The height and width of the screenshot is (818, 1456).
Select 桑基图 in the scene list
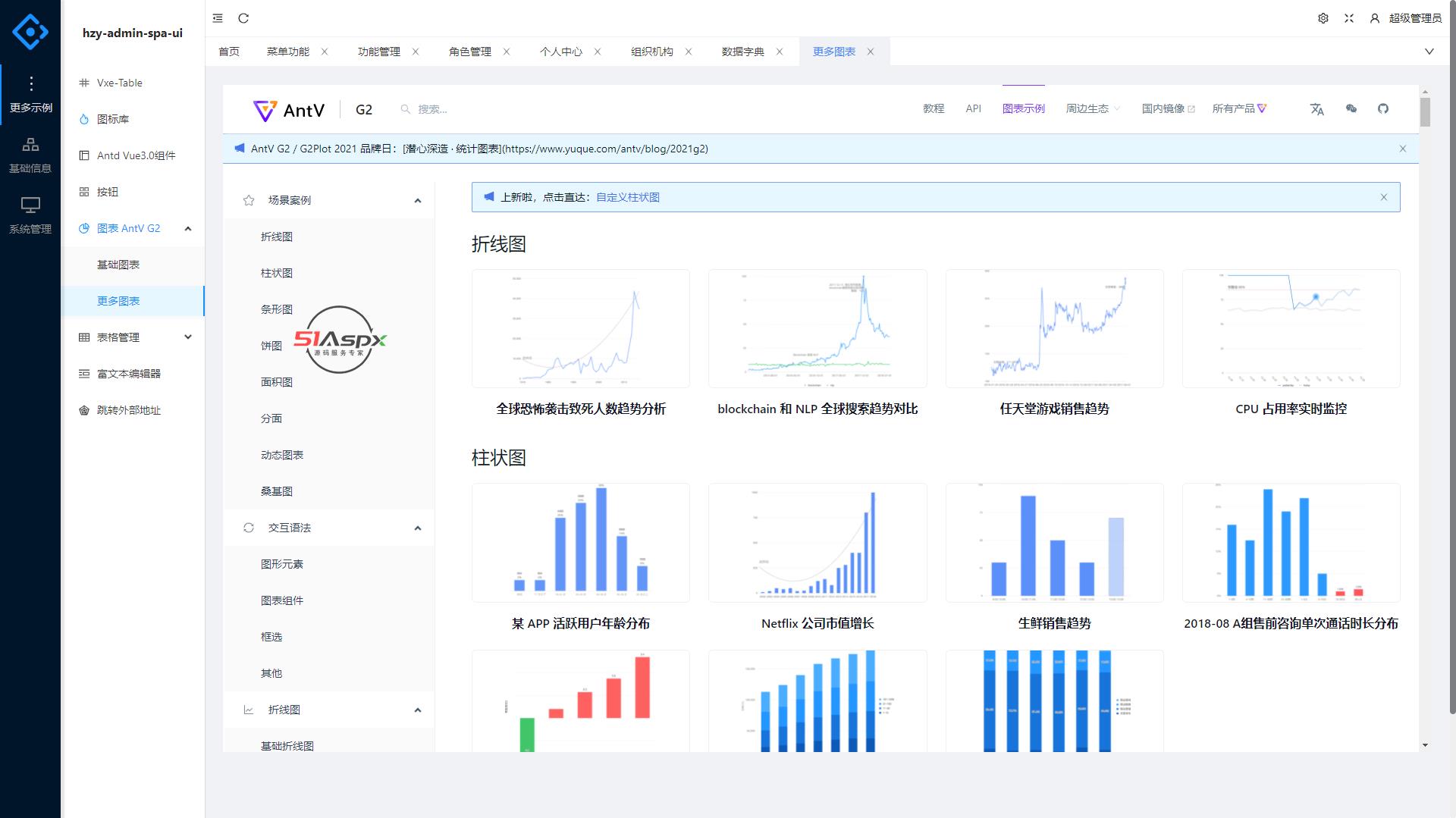pyautogui.click(x=277, y=491)
